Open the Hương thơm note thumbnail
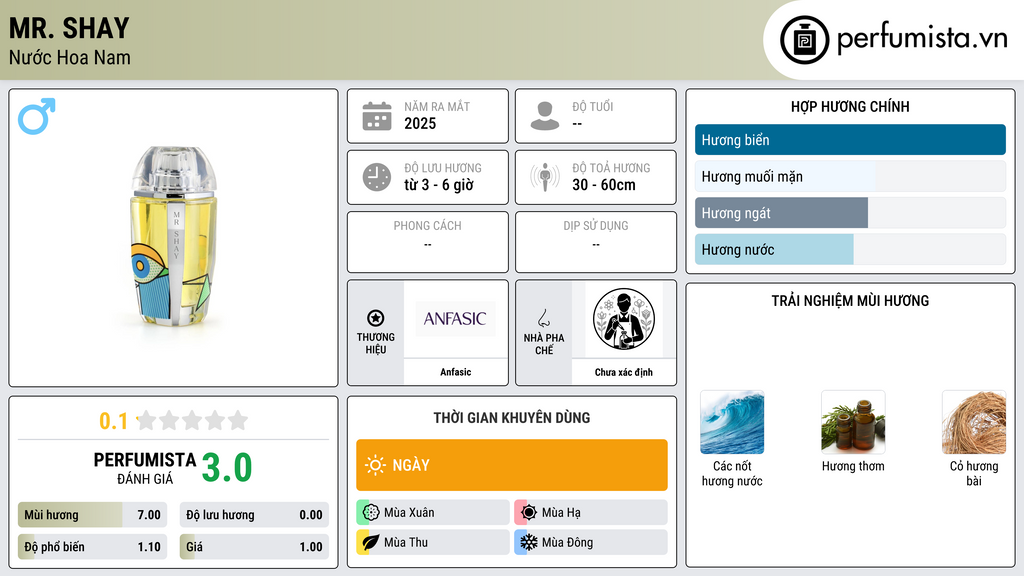 click(x=853, y=422)
